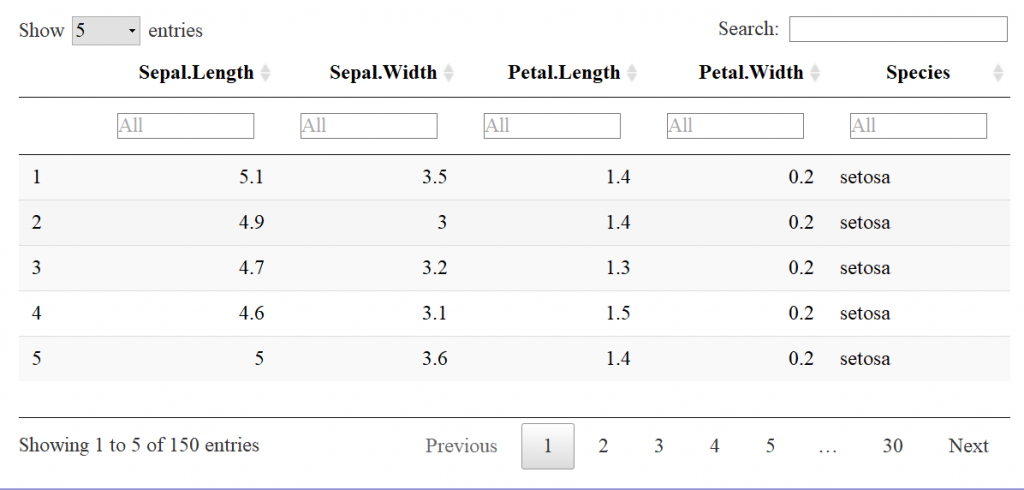Viewport: 1024px width, 490px height.
Task: Focus the Sepal.Length filter field
Action: click(185, 125)
